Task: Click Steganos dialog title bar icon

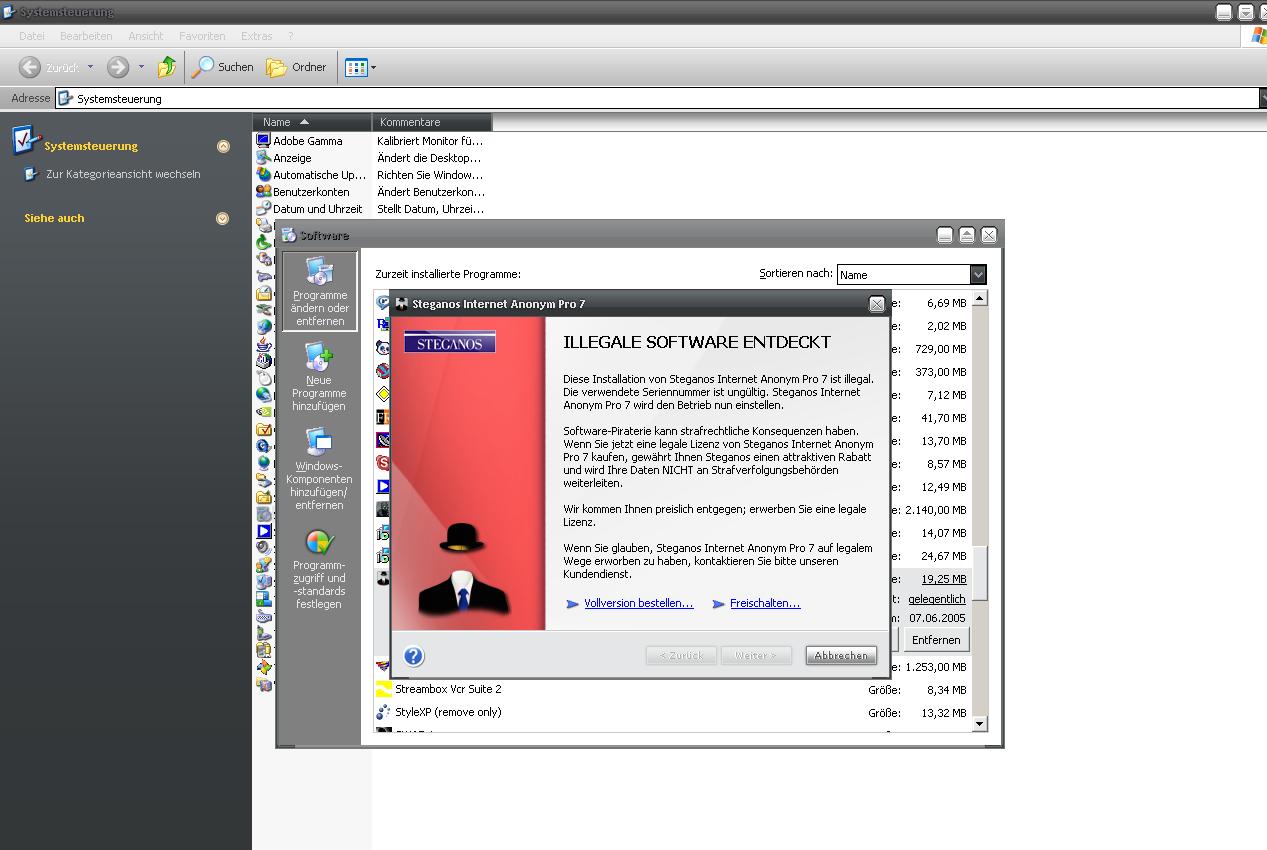Action: coord(402,304)
